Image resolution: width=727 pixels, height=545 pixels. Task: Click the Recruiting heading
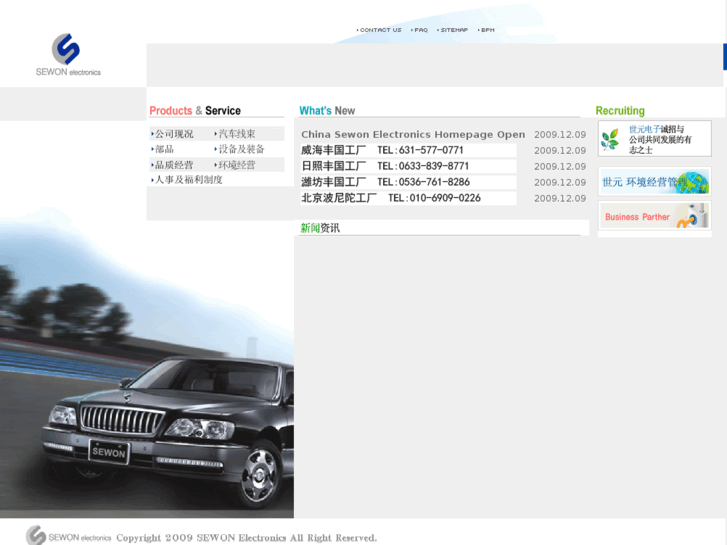point(620,111)
